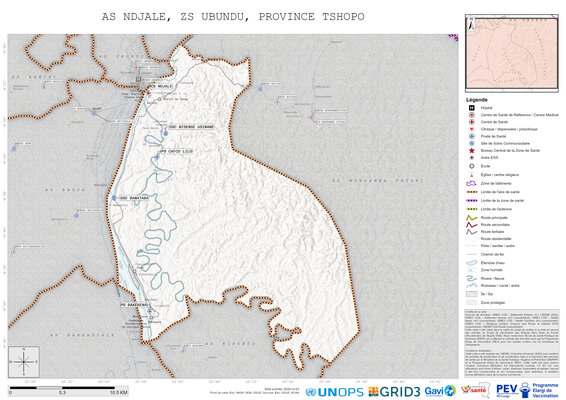Image resolution: width=566 pixels, height=400 pixels.
Task: Click the Piste / sentier / autre legend text
Action: 498,246
